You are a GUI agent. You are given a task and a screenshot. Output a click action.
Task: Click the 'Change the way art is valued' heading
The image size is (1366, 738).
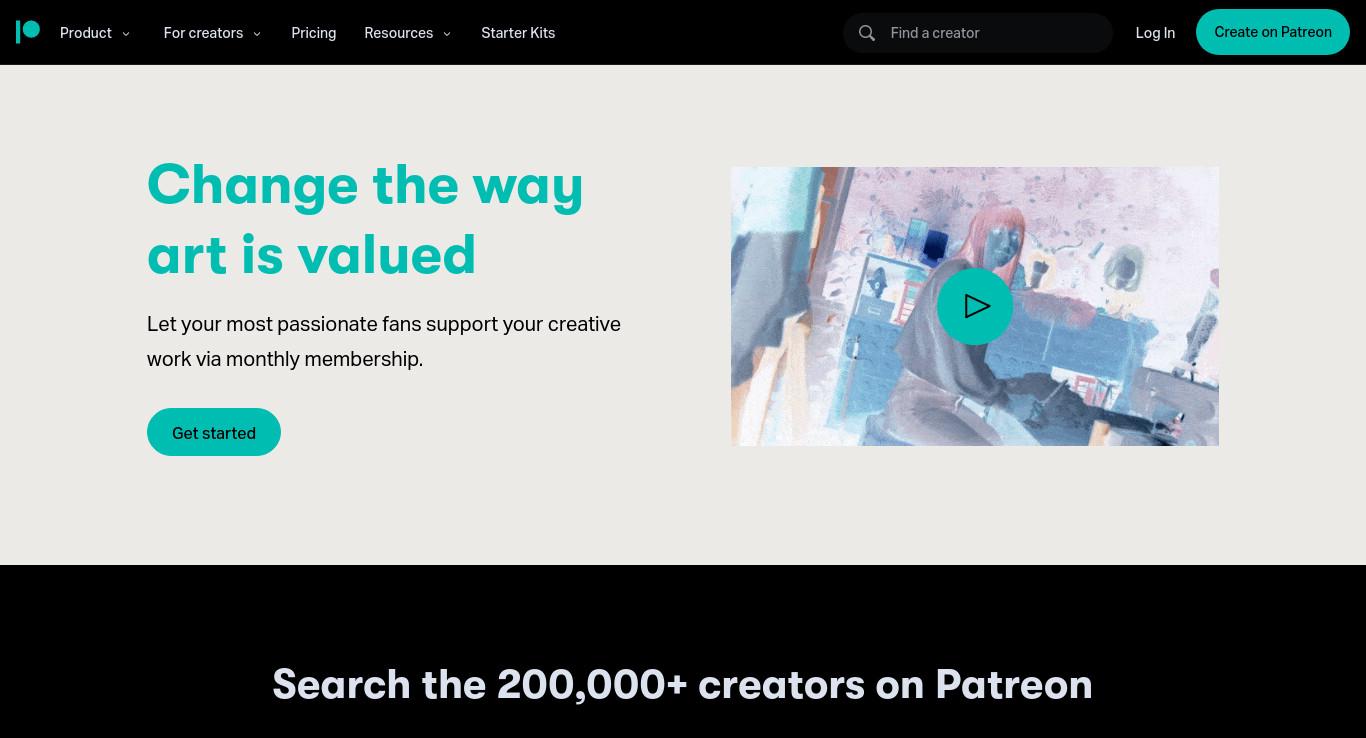pyautogui.click(x=365, y=219)
